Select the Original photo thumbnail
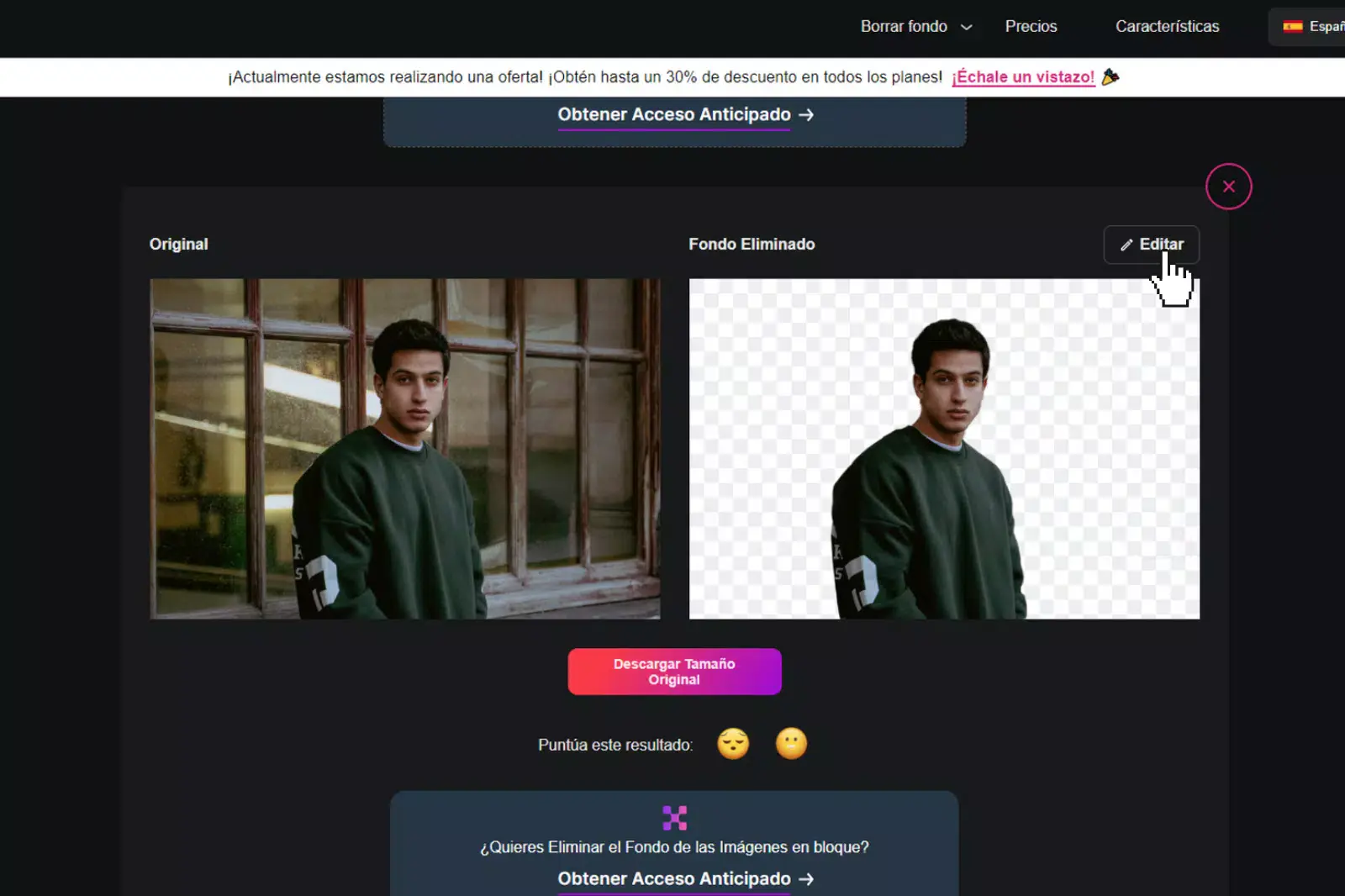 coord(405,449)
